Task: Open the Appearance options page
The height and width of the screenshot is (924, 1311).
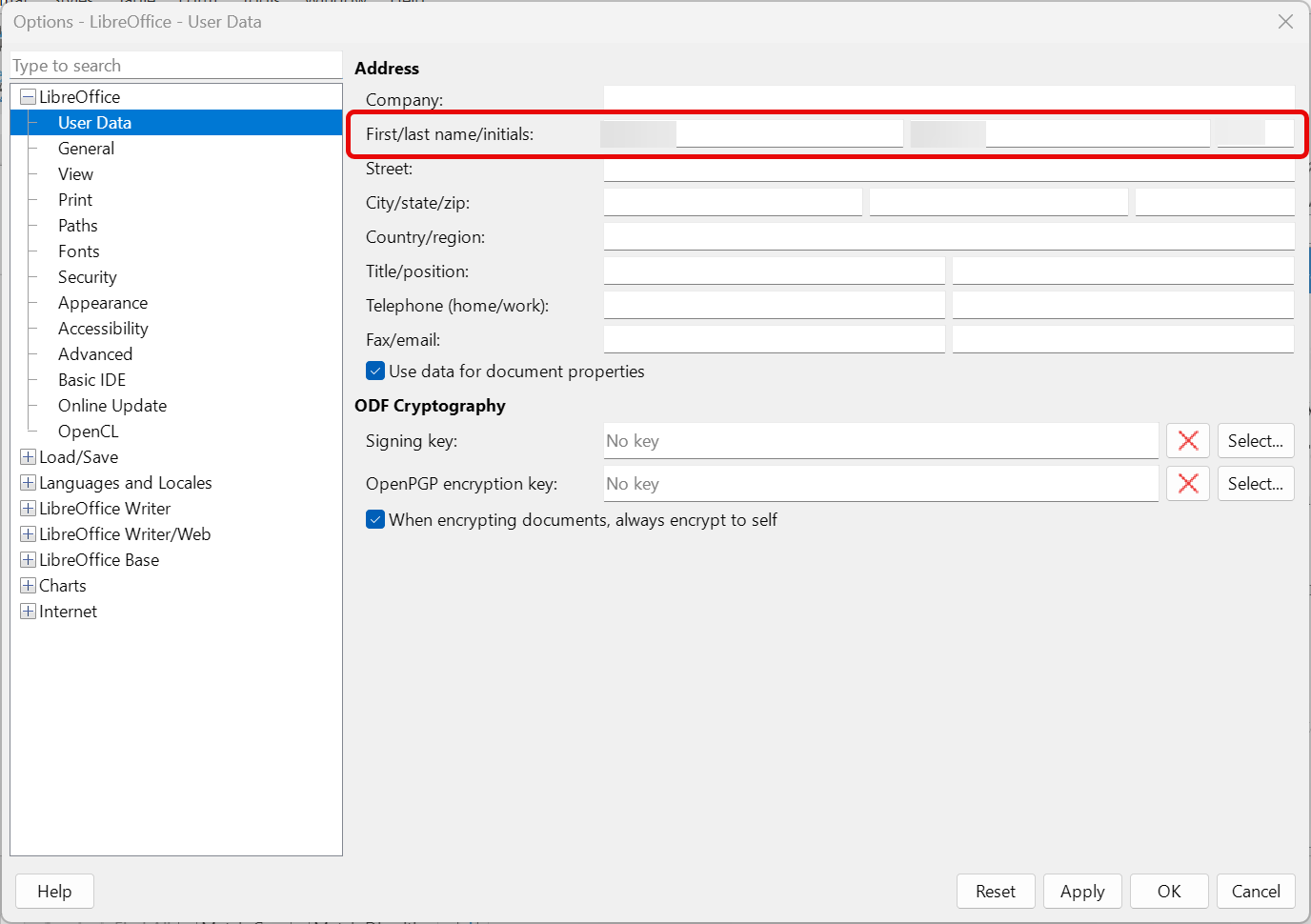Action: click(x=103, y=303)
